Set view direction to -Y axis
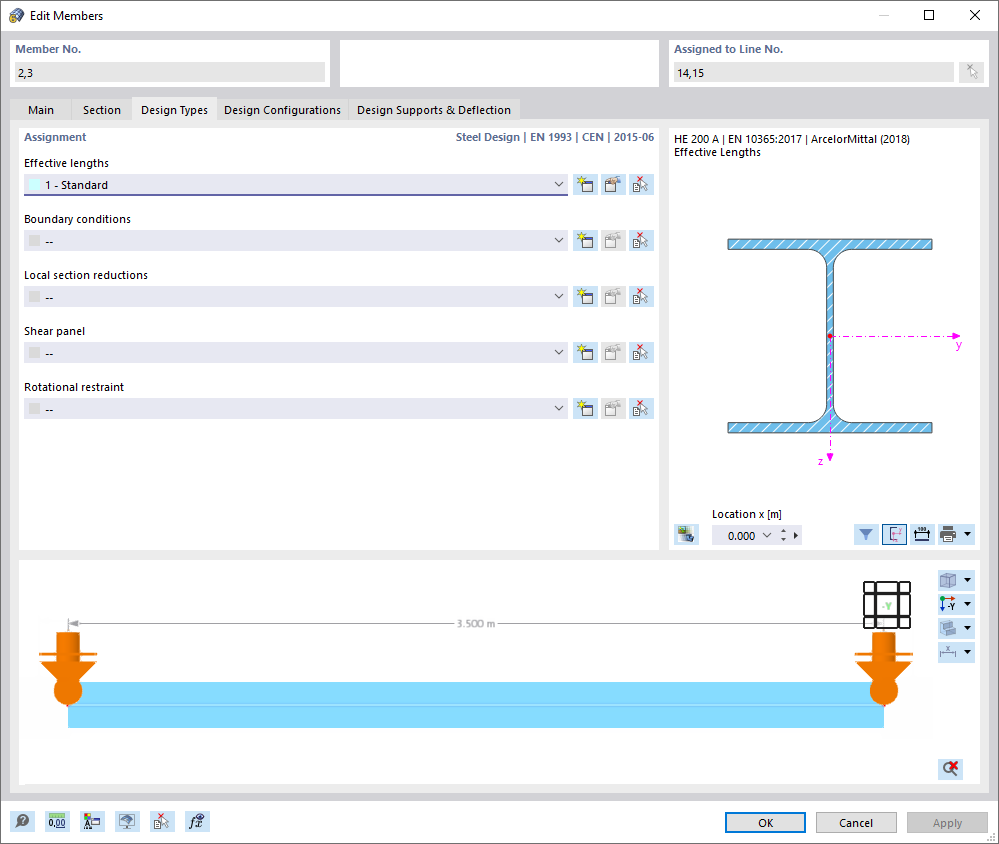999x844 pixels. tap(948, 604)
